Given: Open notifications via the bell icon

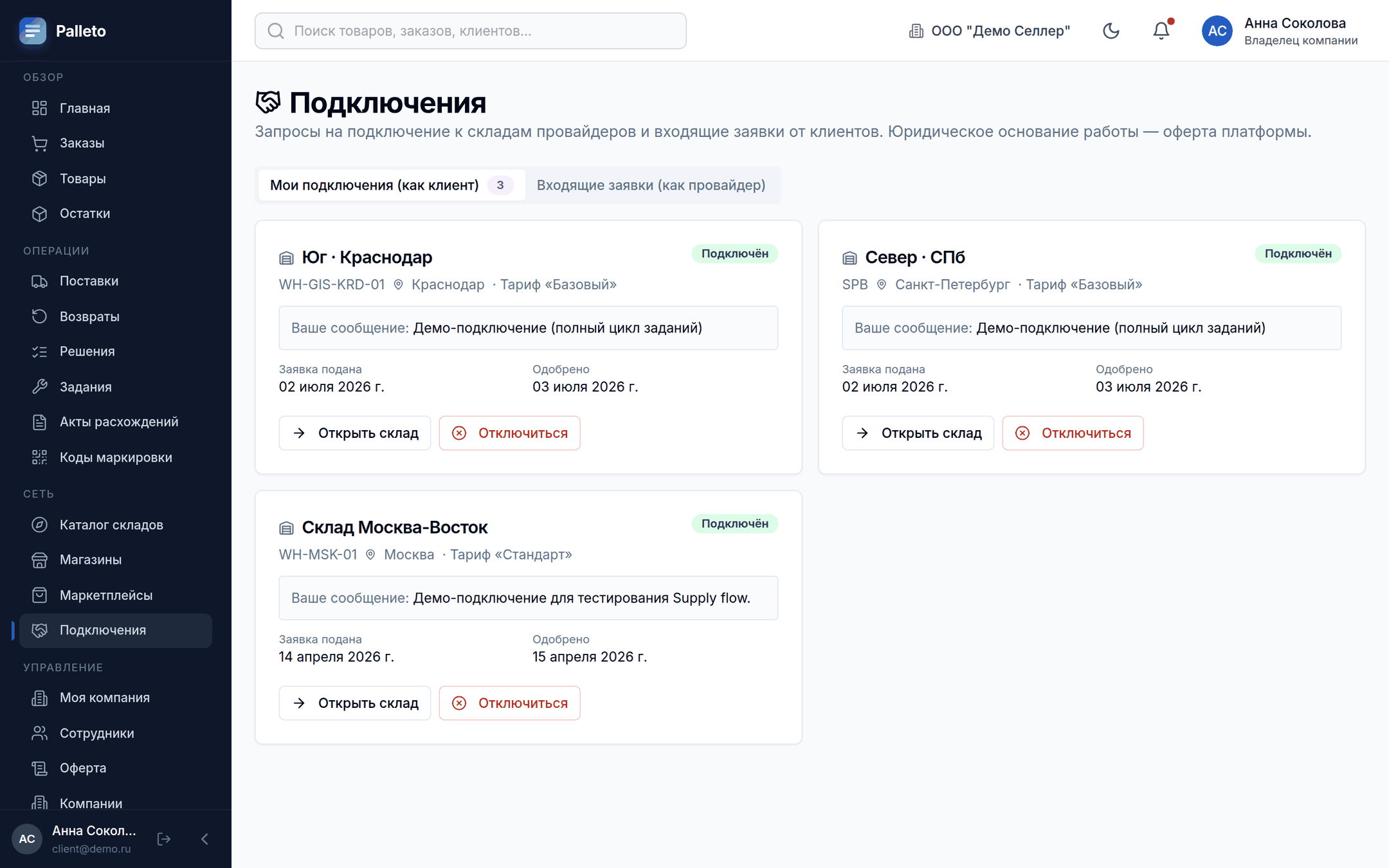Looking at the screenshot, I should (x=1161, y=31).
